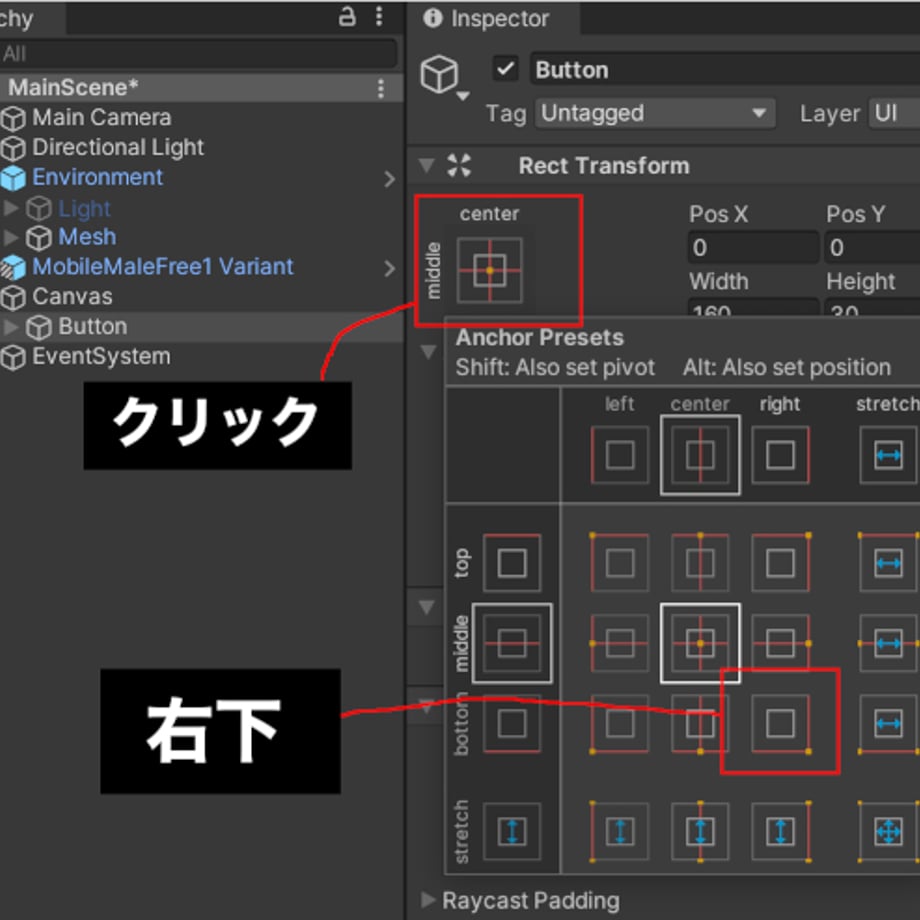Expand the Raycast Padding section
The width and height of the screenshot is (920, 920).
point(427,899)
